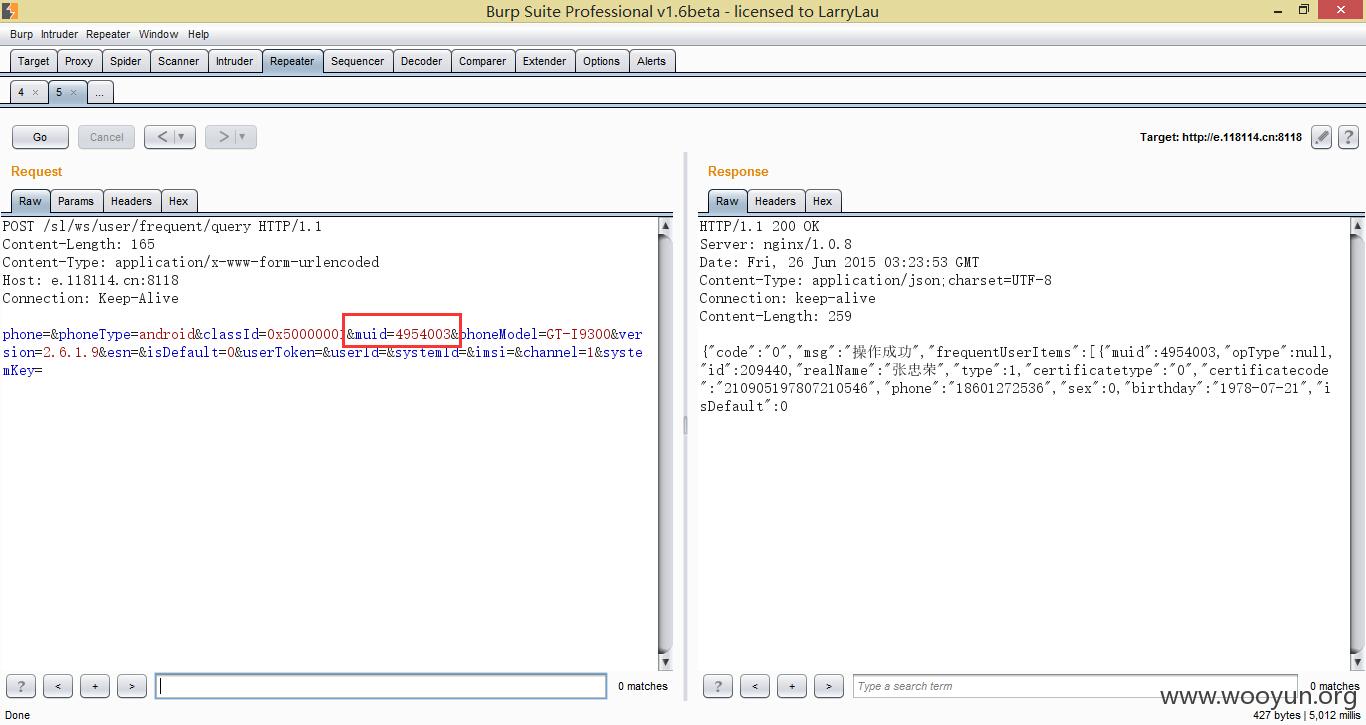Send the request with Go button
Screen dimensions: 1366x725
(x=40, y=137)
